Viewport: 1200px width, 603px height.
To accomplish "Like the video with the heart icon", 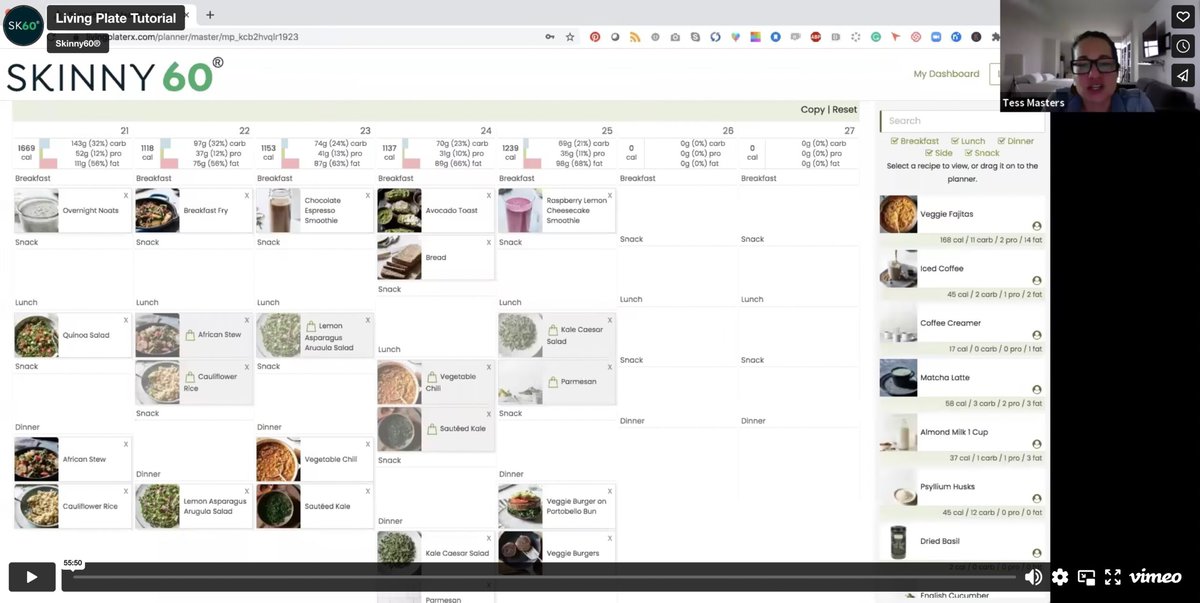I will coord(1183,17).
